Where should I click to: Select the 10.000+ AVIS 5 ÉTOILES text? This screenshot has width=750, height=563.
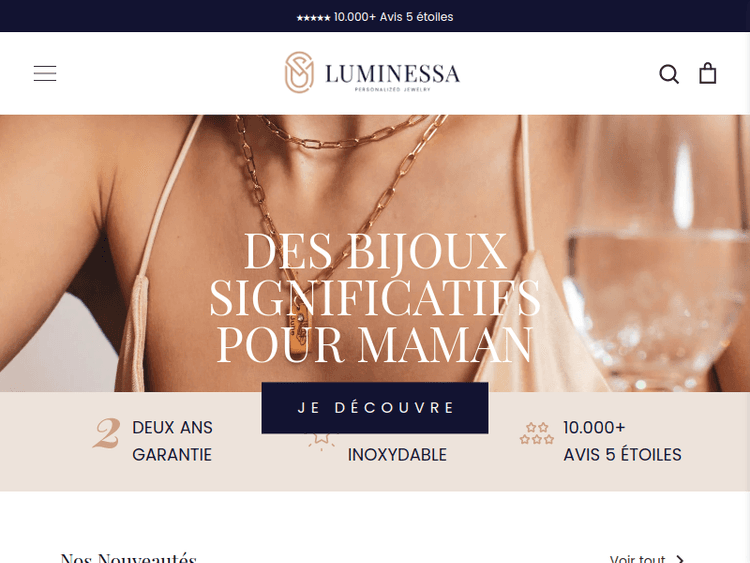pyautogui.click(x=622, y=441)
